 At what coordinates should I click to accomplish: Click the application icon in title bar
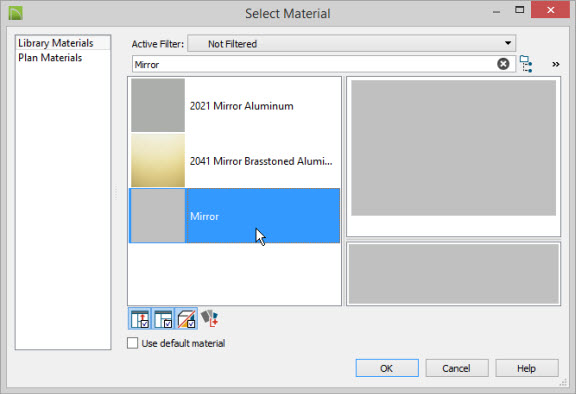pos(15,14)
